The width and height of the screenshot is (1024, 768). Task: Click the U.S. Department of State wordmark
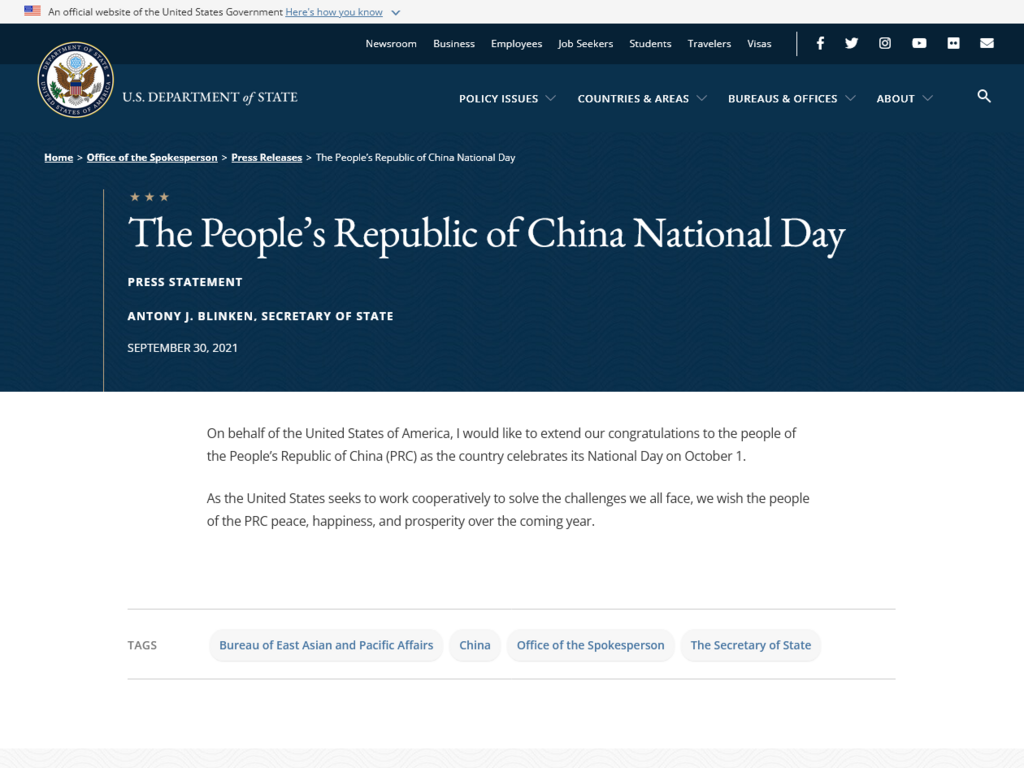(x=210, y=97)
